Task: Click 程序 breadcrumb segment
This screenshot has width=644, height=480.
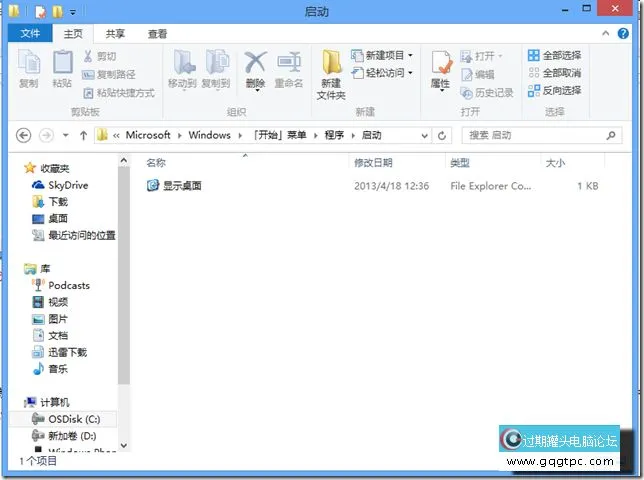Action: click(334, 135)
